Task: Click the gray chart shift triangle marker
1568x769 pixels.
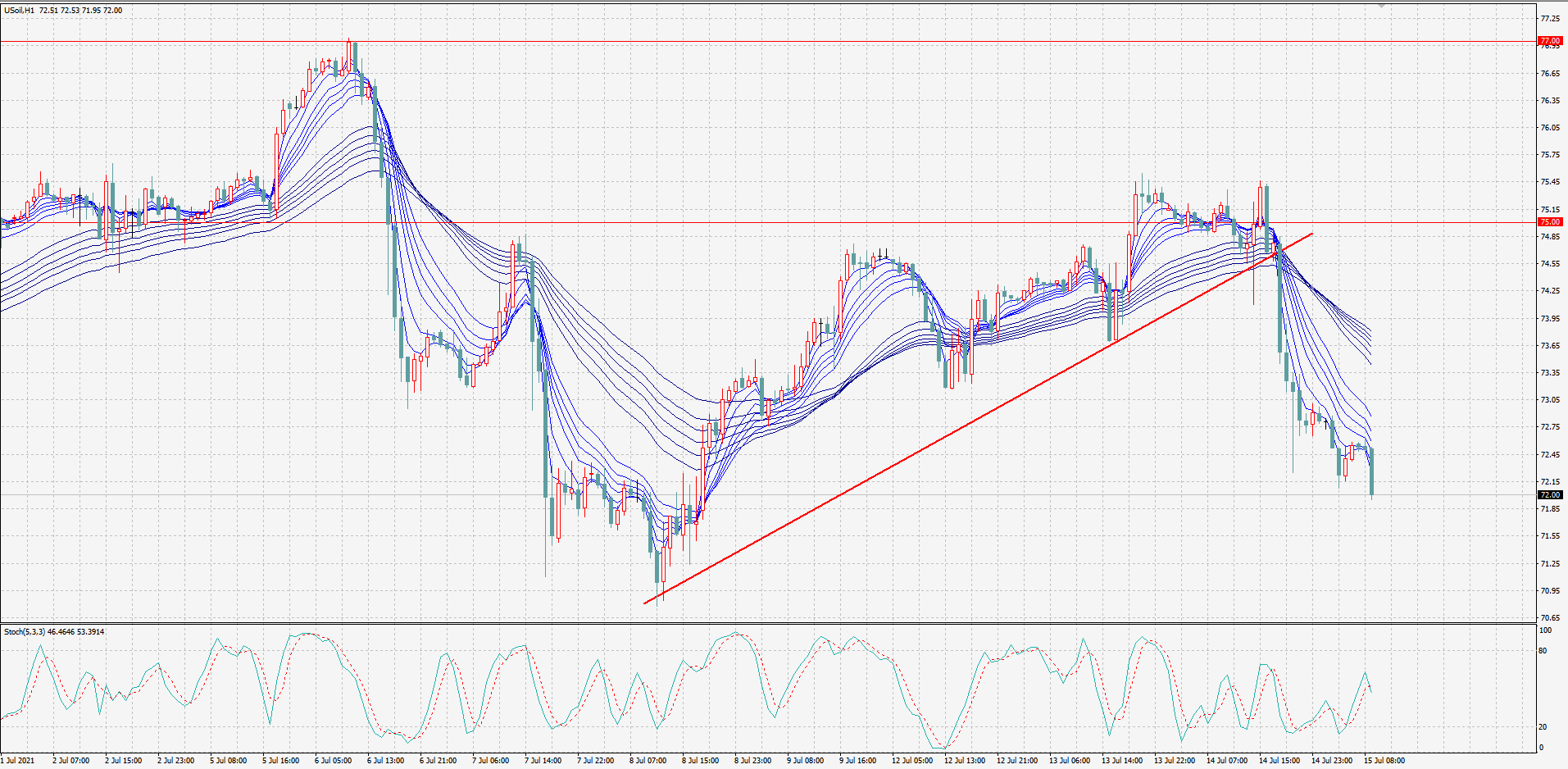Action: coord(1382,6)
